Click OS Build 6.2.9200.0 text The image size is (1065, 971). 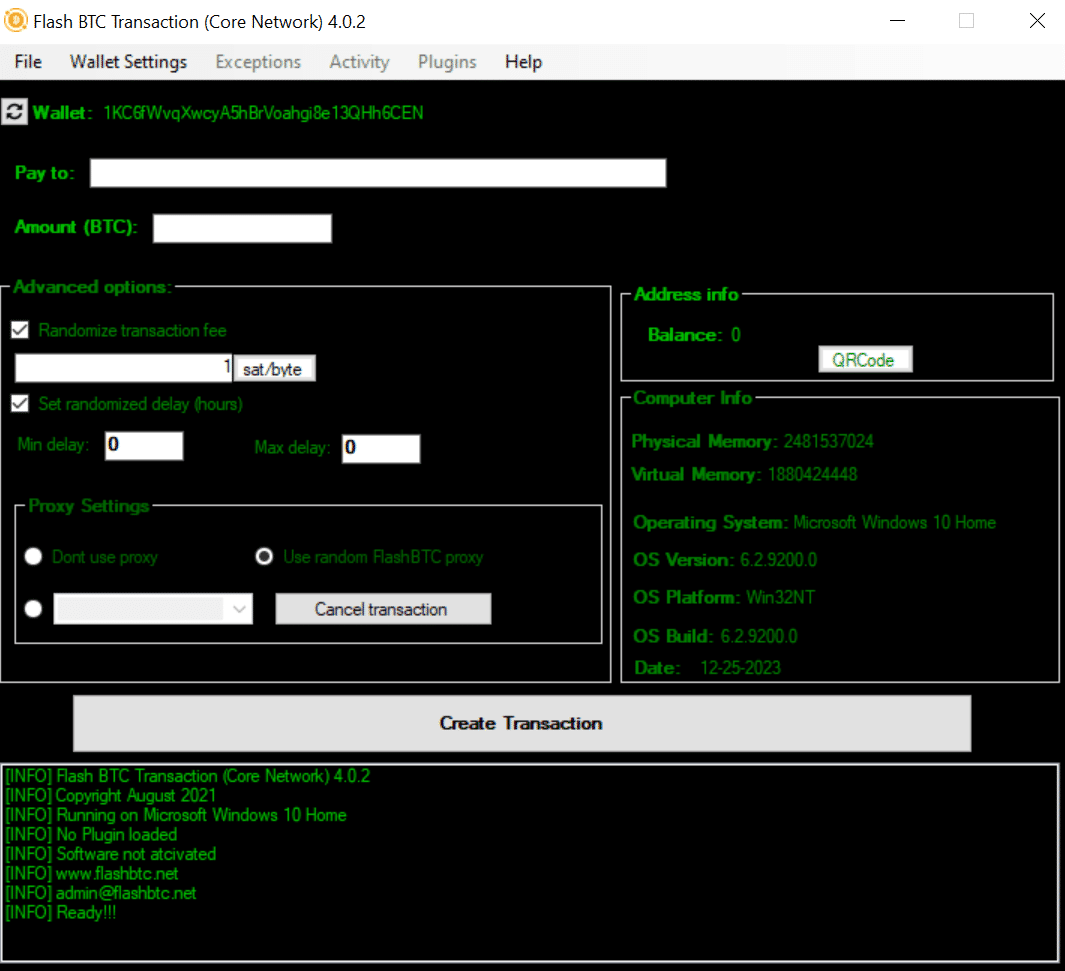tap(715, 636)
